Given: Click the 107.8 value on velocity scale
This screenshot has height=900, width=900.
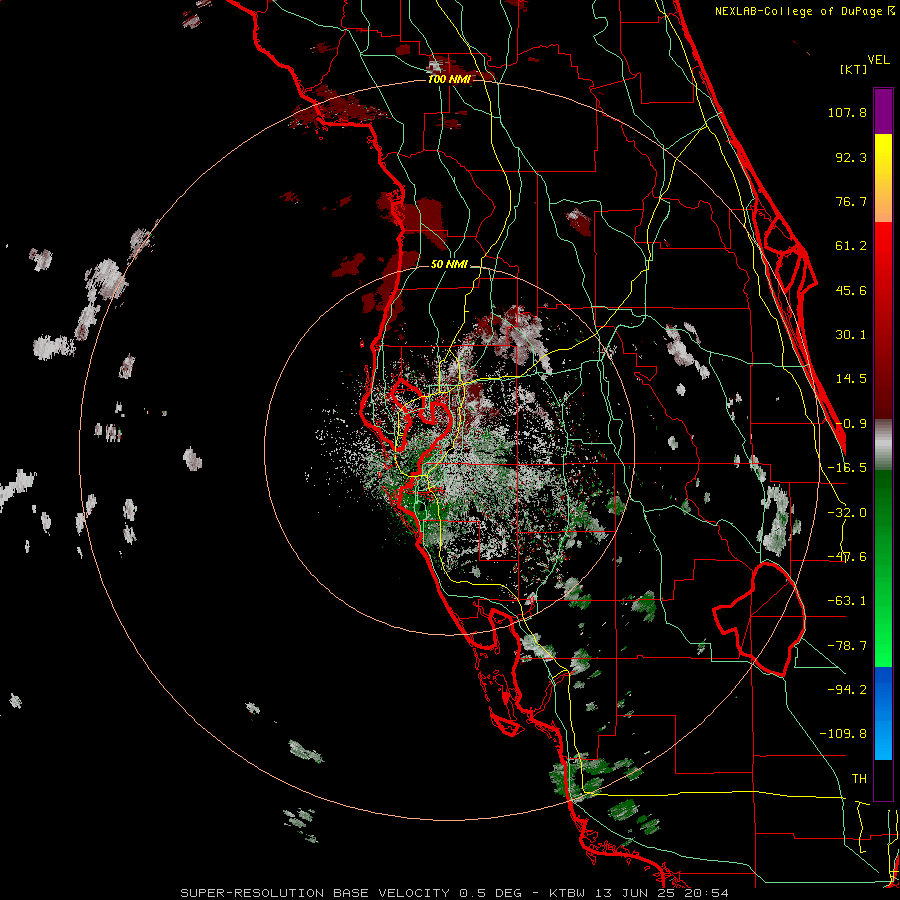Looking at the screenshot, I should click(x=847, y=112).
